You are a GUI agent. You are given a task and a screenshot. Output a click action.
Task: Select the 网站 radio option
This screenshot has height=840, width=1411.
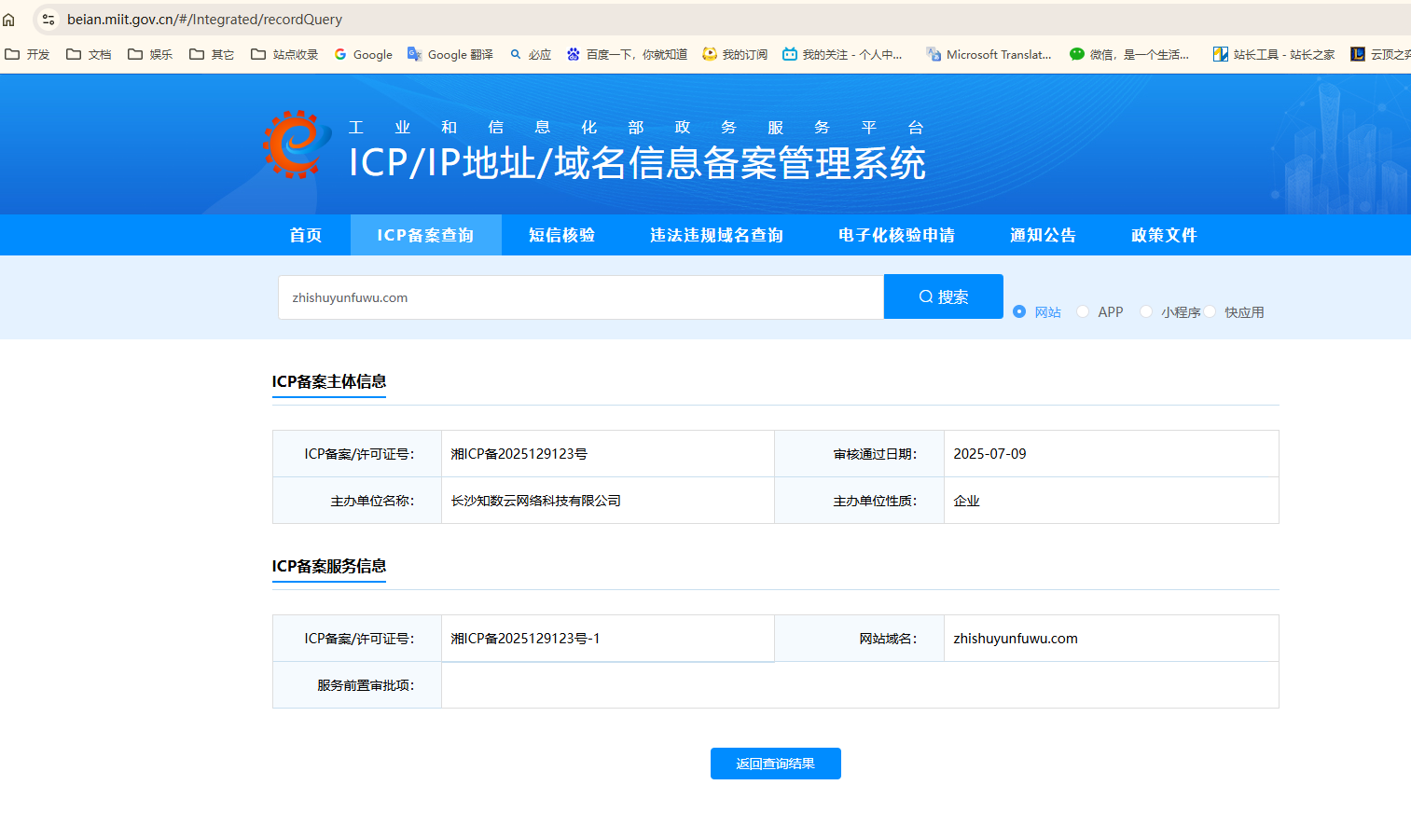pos(1019,311)
